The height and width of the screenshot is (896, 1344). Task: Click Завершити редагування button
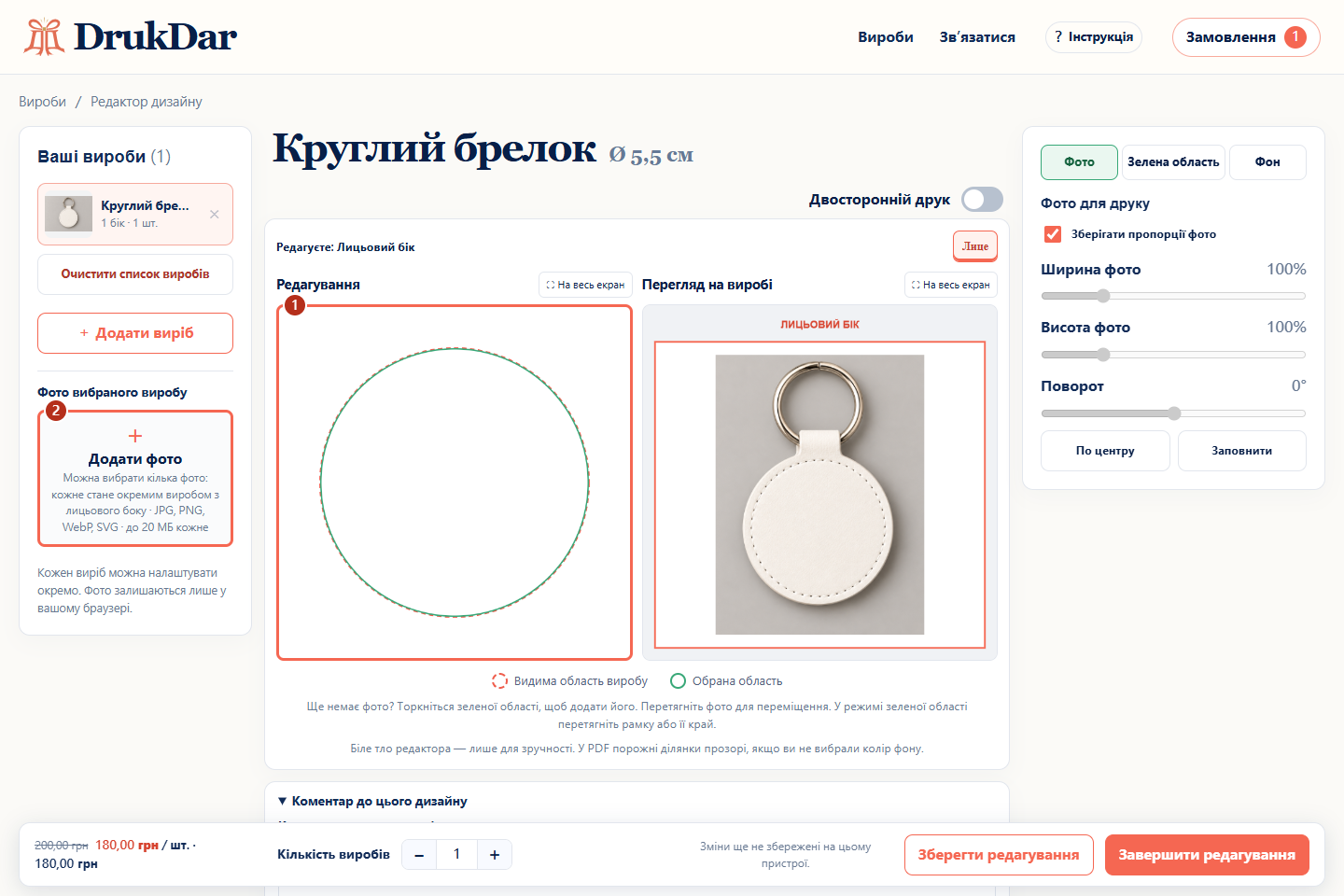(x=1207, y=855)
